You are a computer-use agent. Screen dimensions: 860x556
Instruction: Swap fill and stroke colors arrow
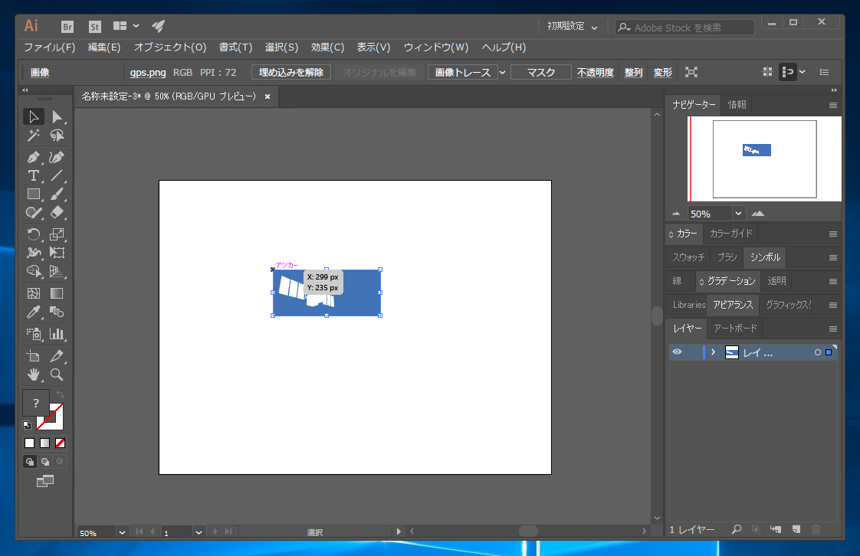pos(60,395)
